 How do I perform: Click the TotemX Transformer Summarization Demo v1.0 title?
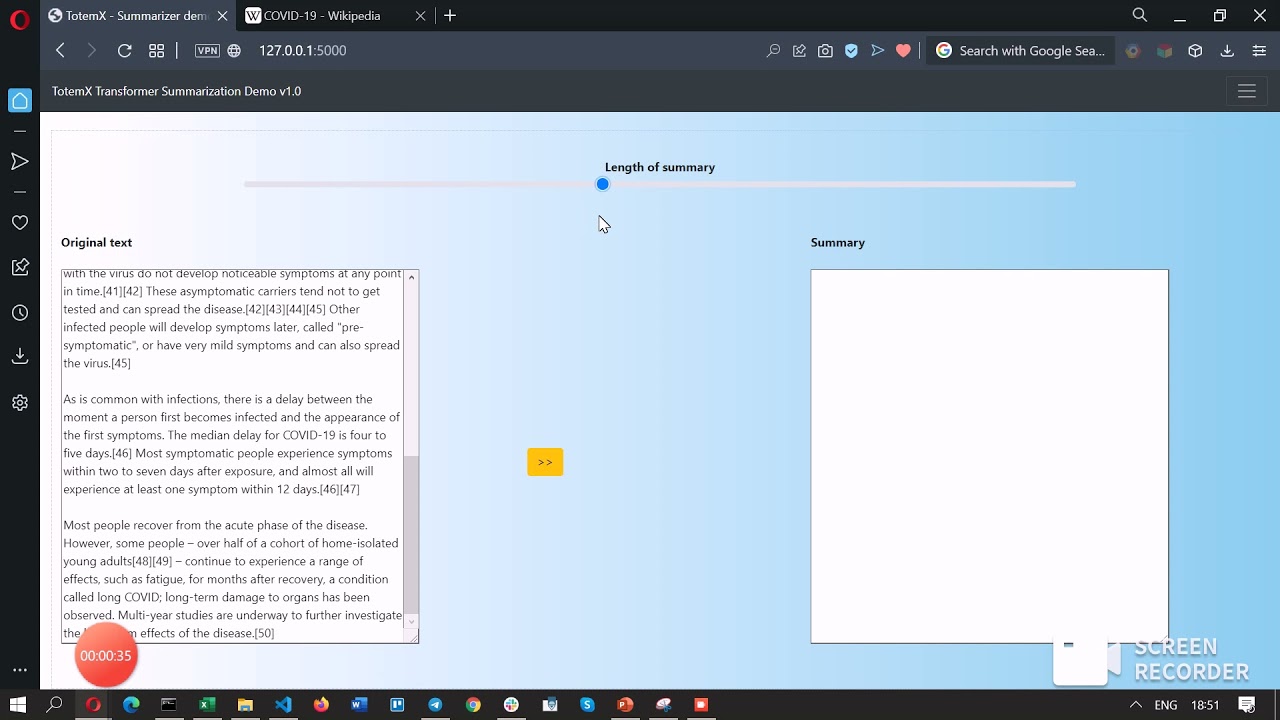pos(176,91)
